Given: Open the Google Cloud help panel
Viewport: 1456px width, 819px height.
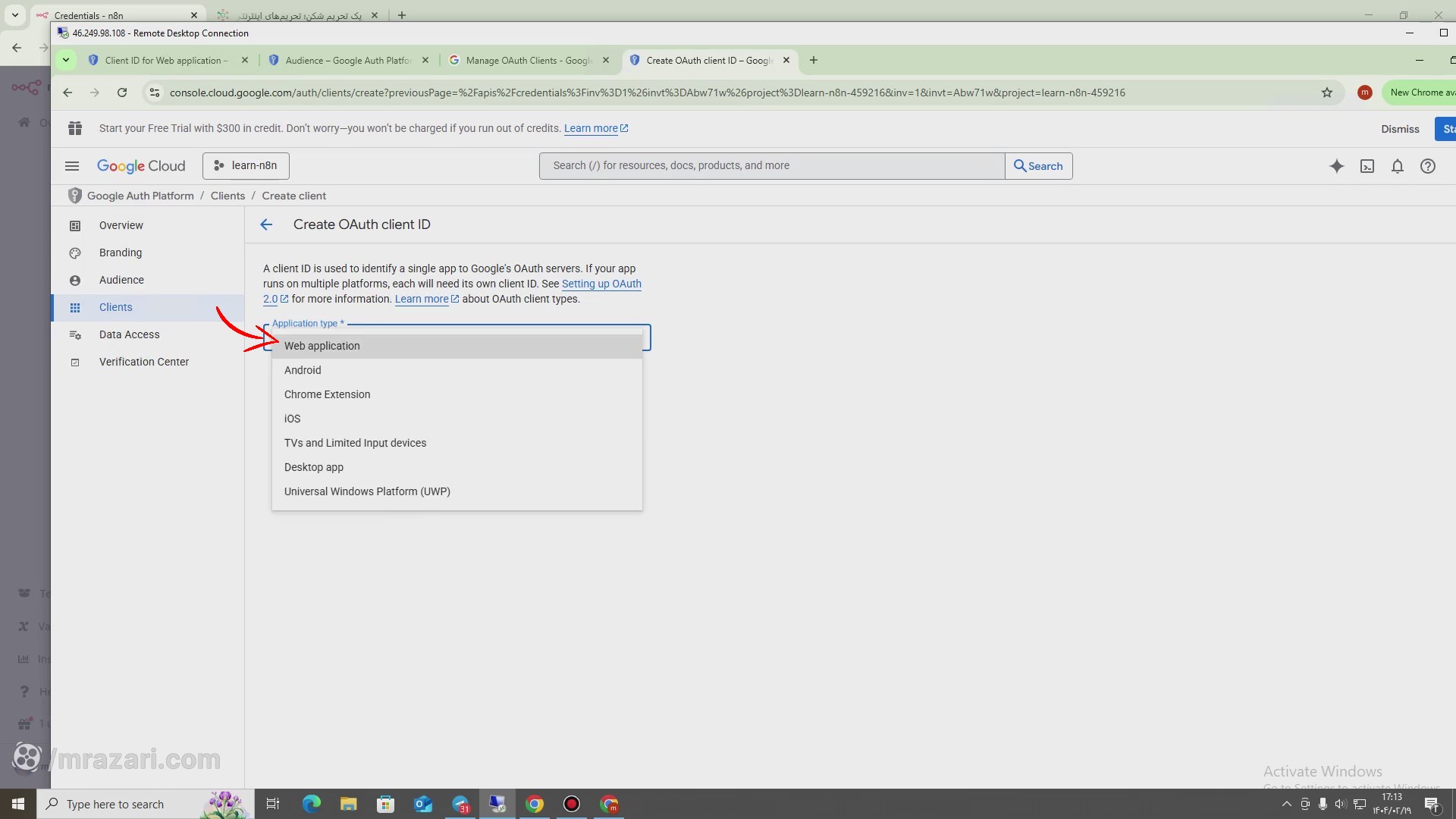Looking at the screenshot, I should coord(1427,166).
